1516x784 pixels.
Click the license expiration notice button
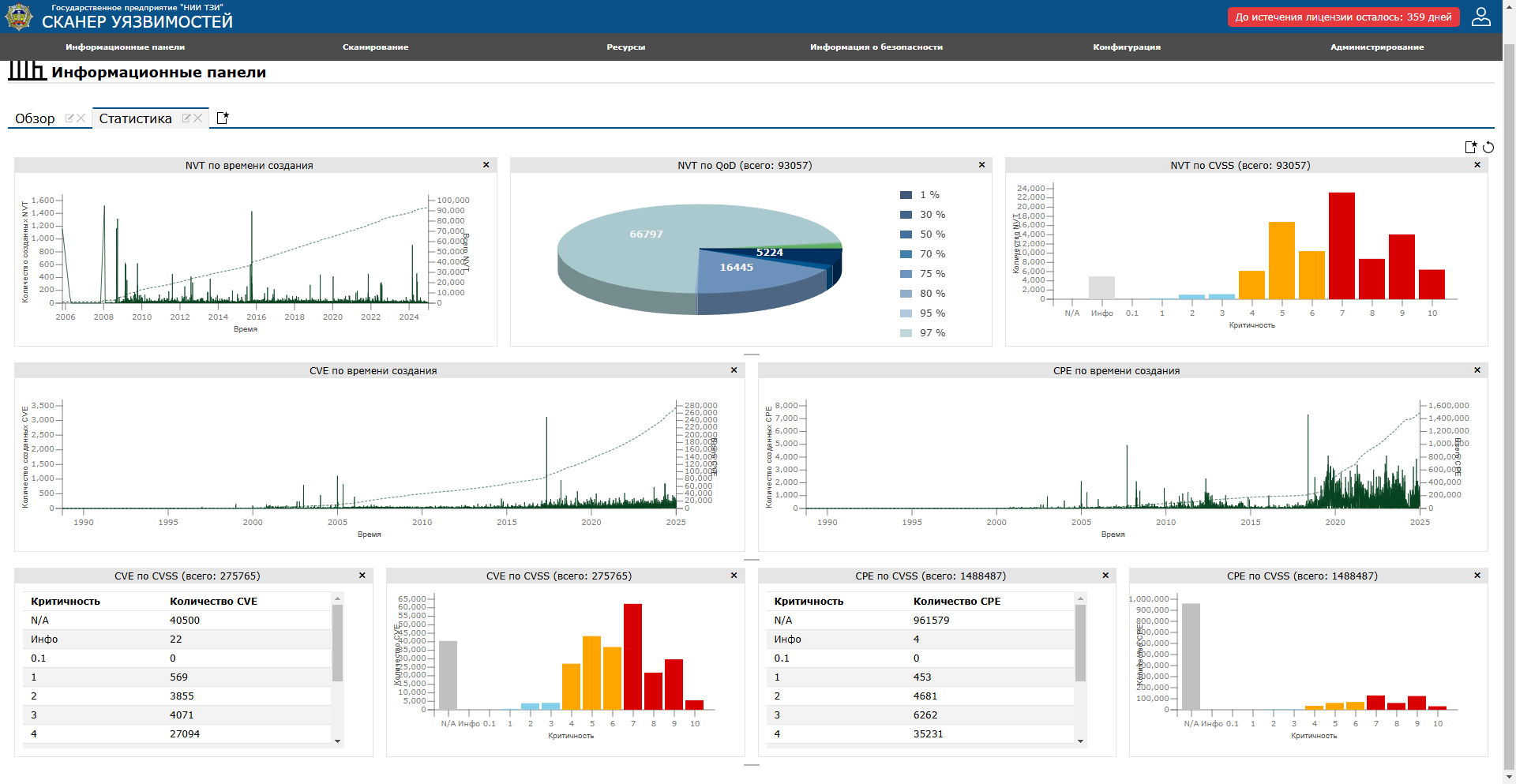click(x=1342, y=17)
